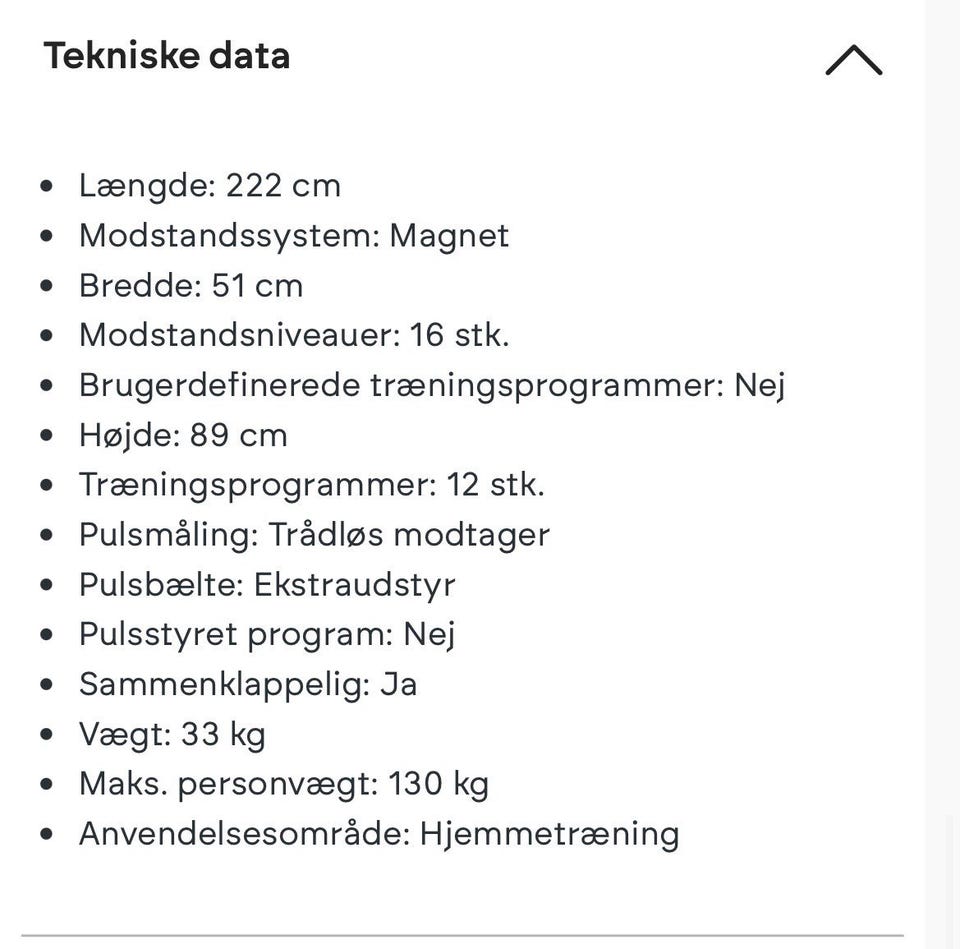Select the Bredde: 51 cm line

[x=191, y=286]
